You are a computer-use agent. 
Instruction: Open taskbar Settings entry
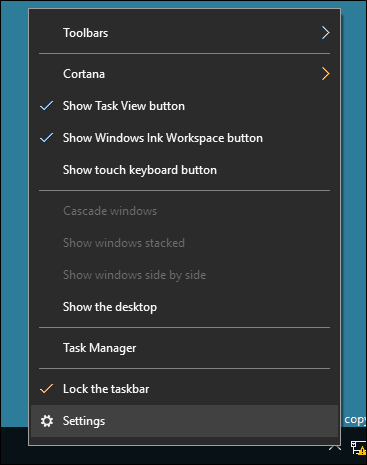[x=184, y=421]
